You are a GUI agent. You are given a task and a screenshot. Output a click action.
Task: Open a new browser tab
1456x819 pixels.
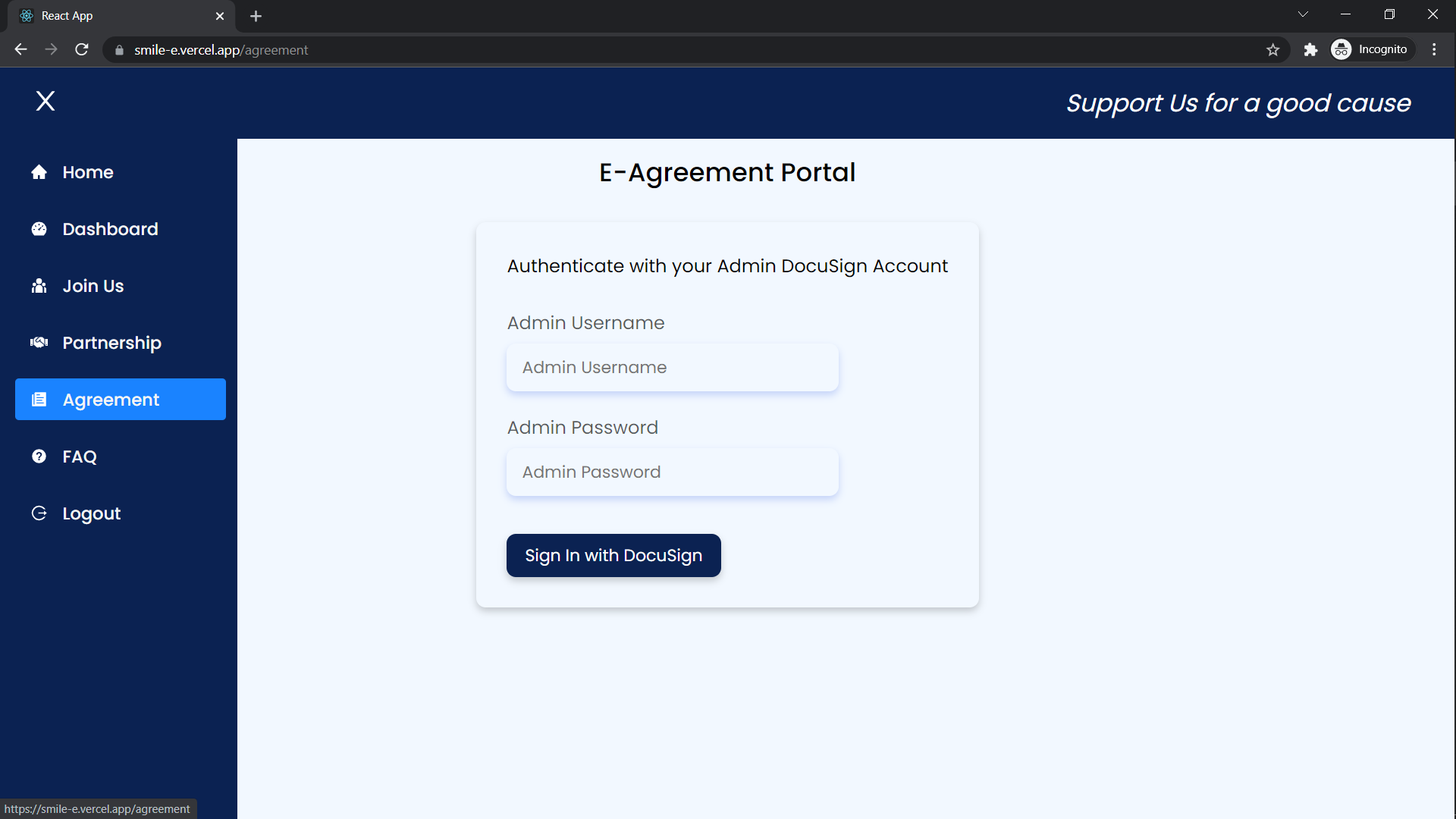[256, 16]
